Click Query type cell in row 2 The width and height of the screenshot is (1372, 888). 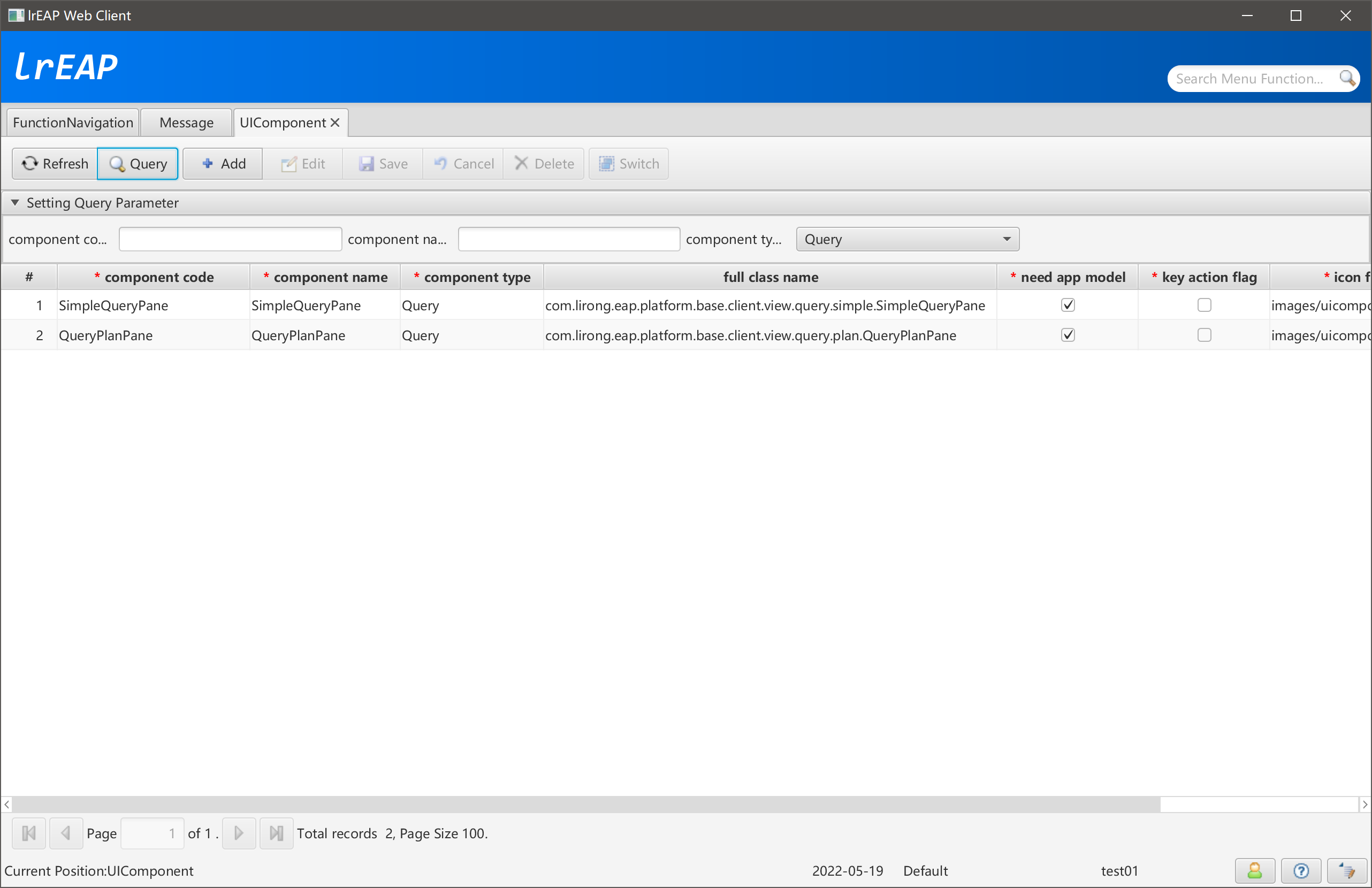(472, 335)
